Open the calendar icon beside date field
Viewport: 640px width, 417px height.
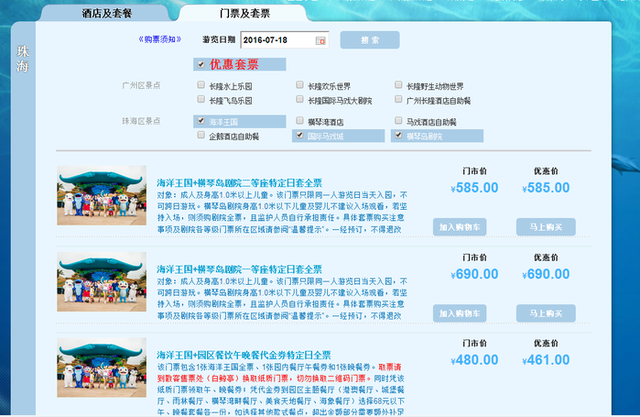(321, 40)
